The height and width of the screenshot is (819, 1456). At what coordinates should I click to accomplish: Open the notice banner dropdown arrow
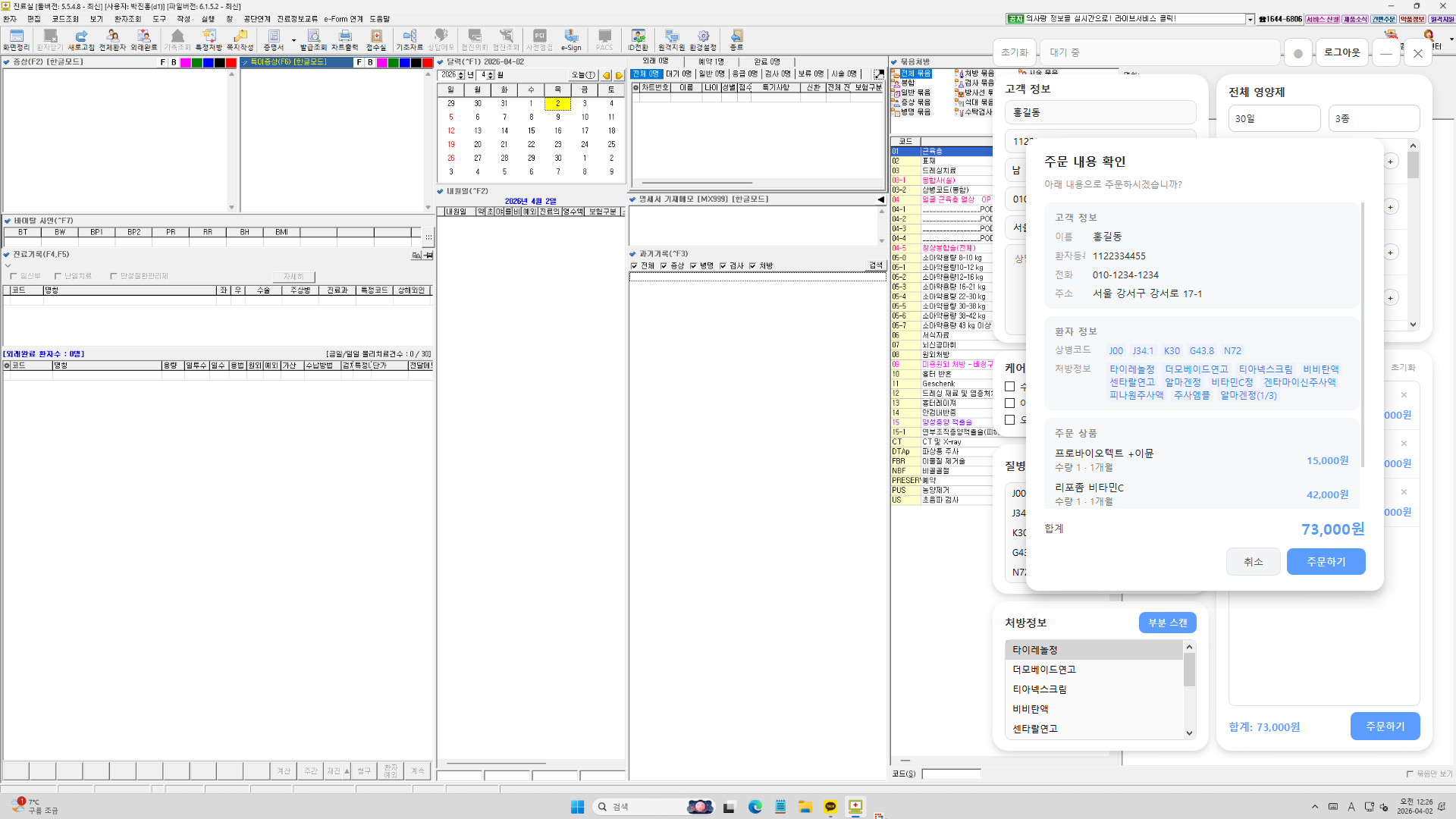click(1250, 20)
